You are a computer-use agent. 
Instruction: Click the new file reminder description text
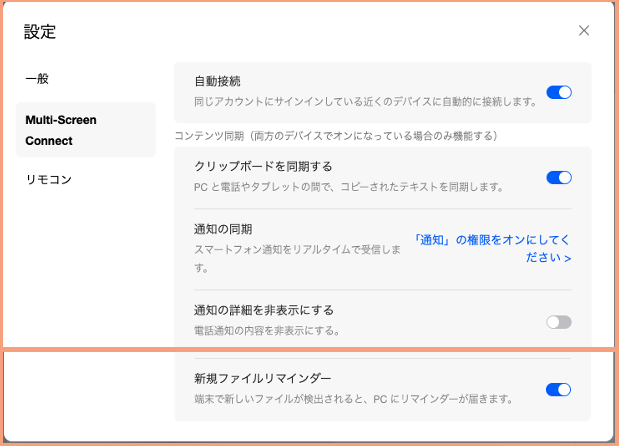point(353,399)
